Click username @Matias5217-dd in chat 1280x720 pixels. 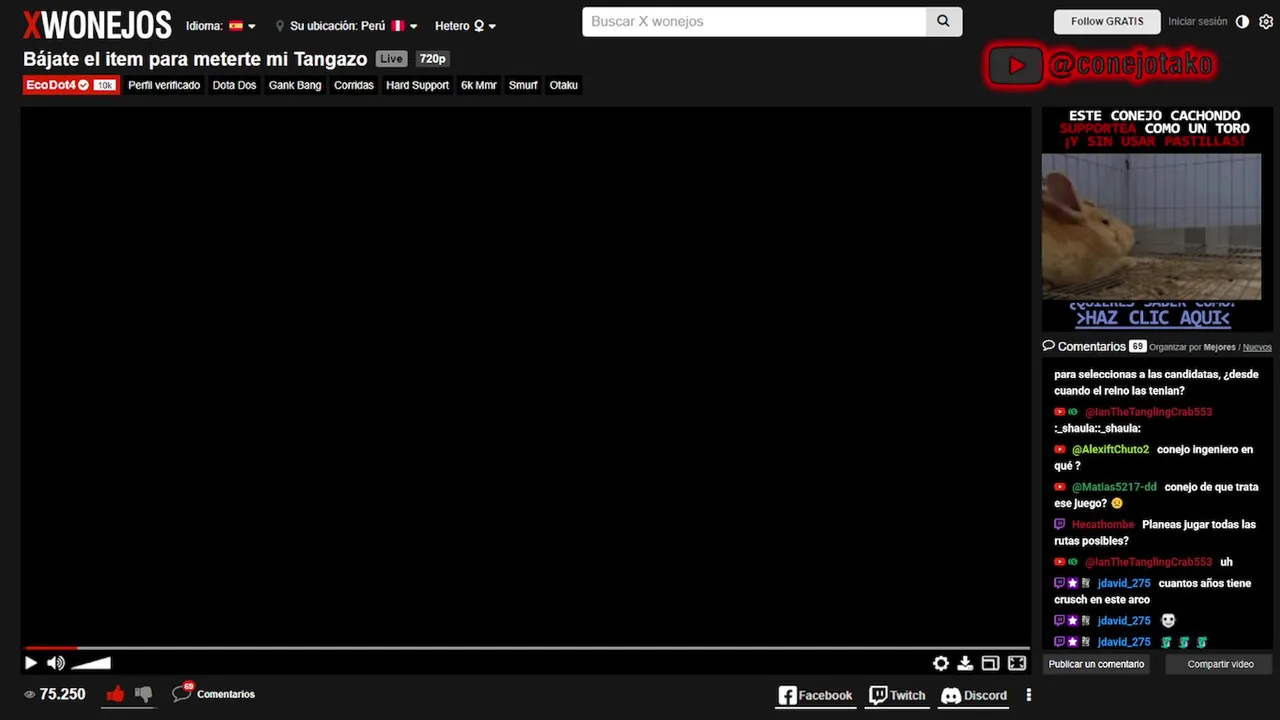tap(1114, 487)
